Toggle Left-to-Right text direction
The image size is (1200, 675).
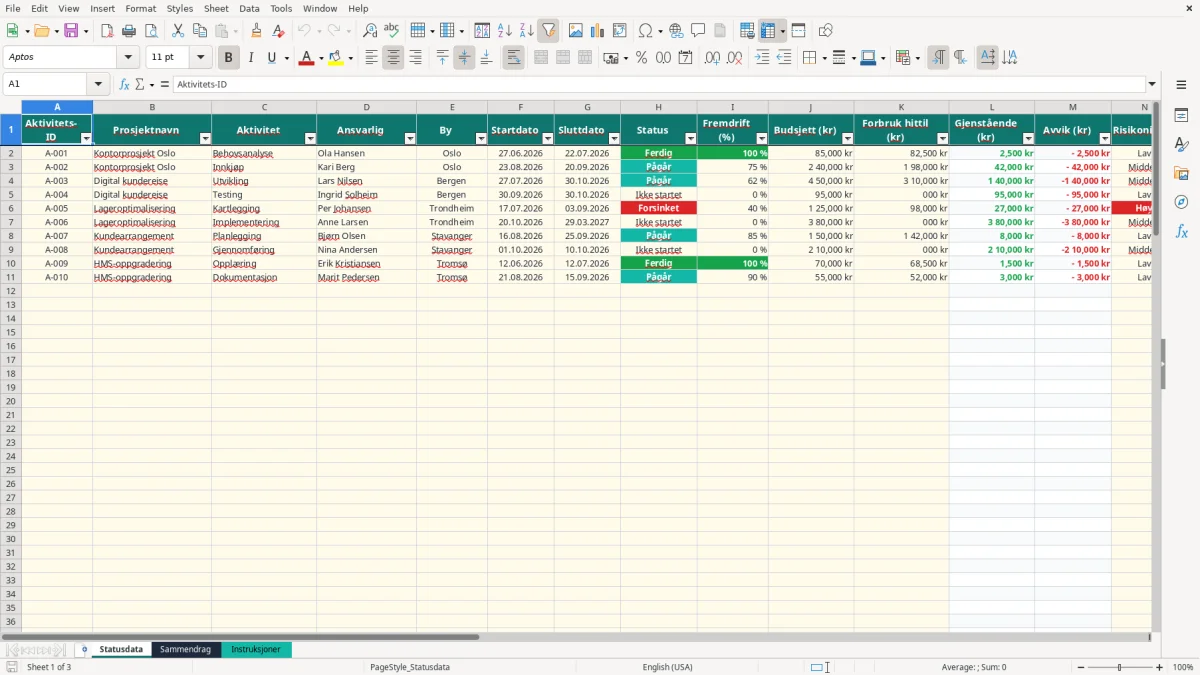938,58
